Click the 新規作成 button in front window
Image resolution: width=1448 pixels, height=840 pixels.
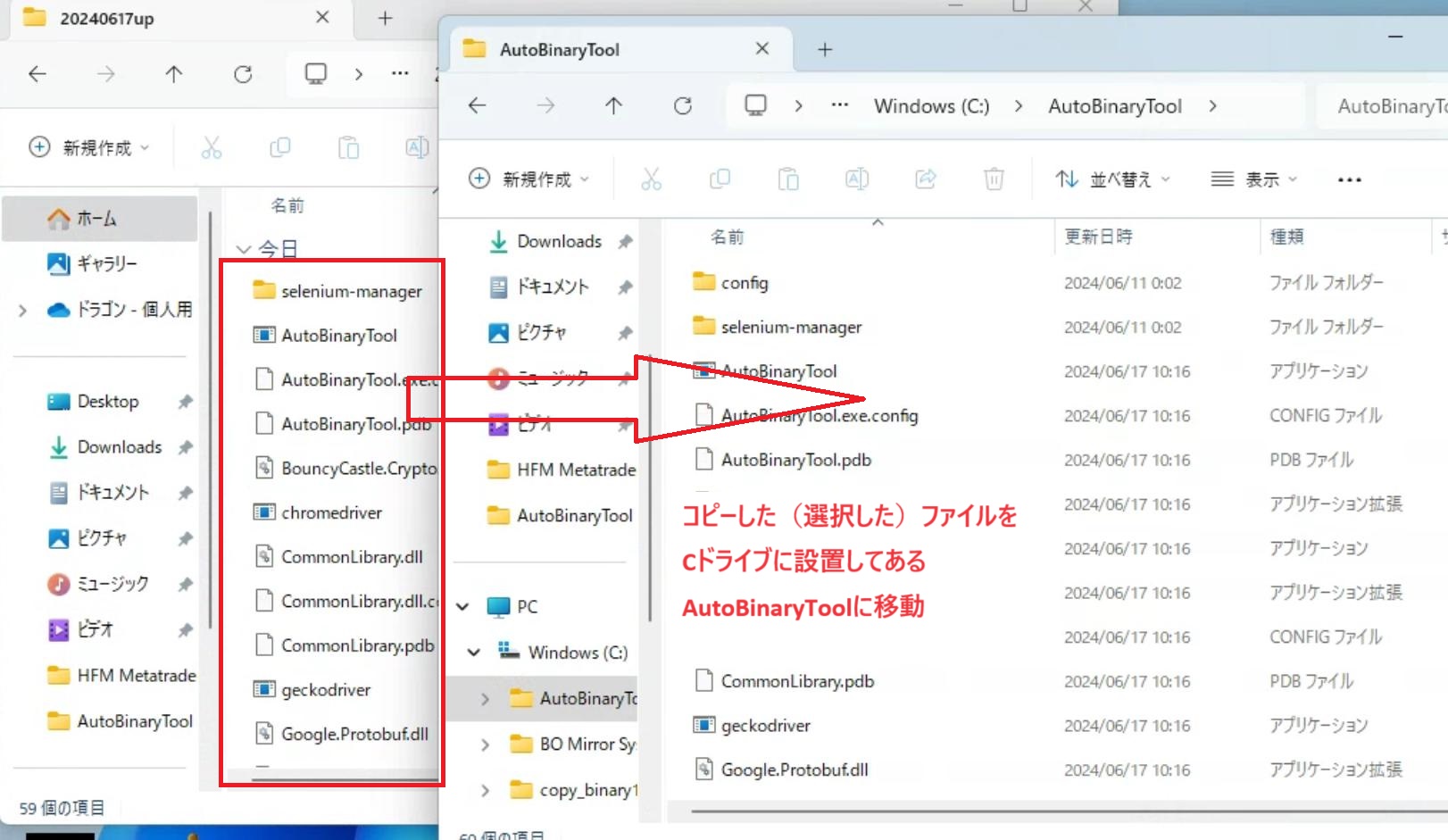click(x=529, y=179)
